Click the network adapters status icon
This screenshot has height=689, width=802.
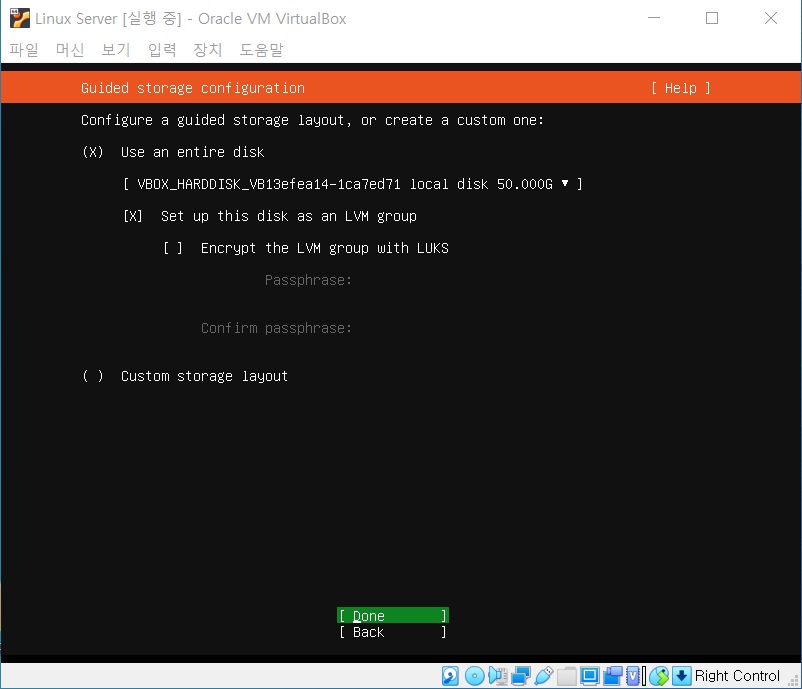tap(521, 676)
